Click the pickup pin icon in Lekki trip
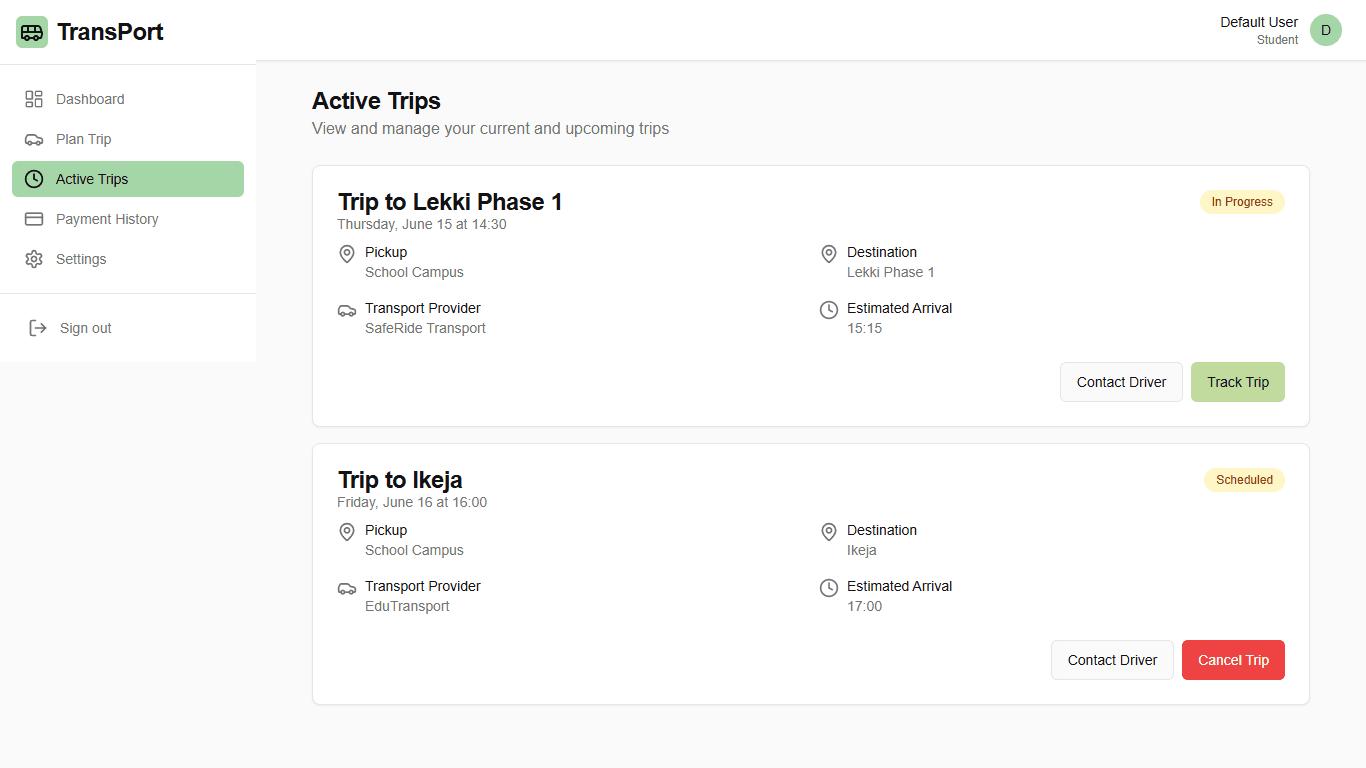 [x=347, y=254]
